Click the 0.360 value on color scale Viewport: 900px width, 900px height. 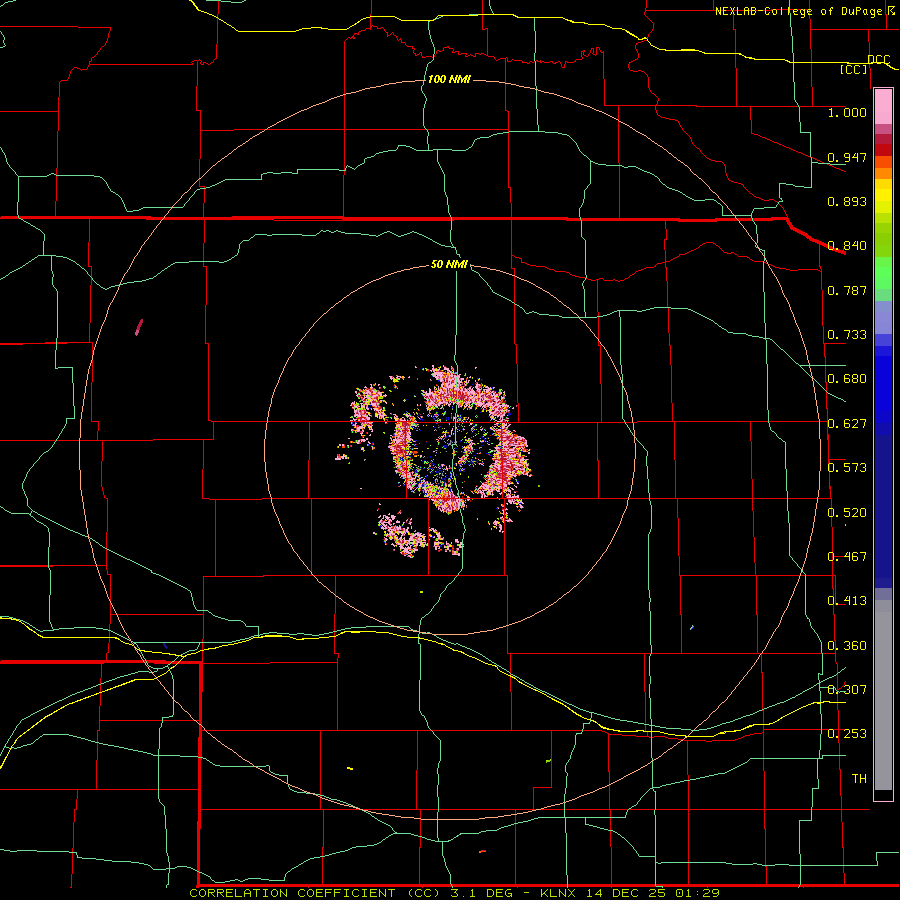(847, 646)
